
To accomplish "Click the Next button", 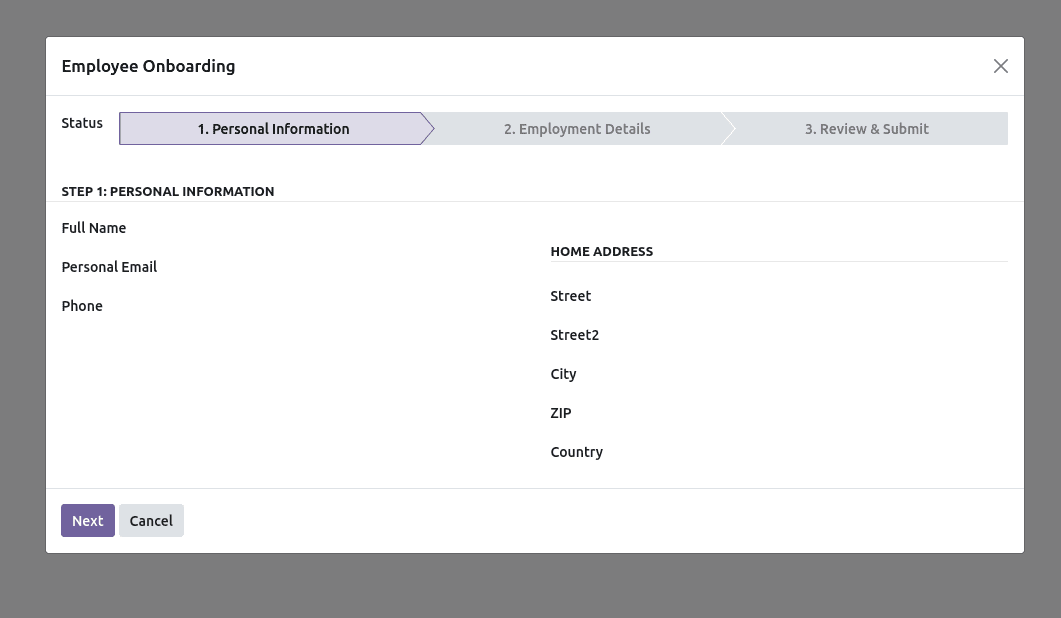I will 87,520.
